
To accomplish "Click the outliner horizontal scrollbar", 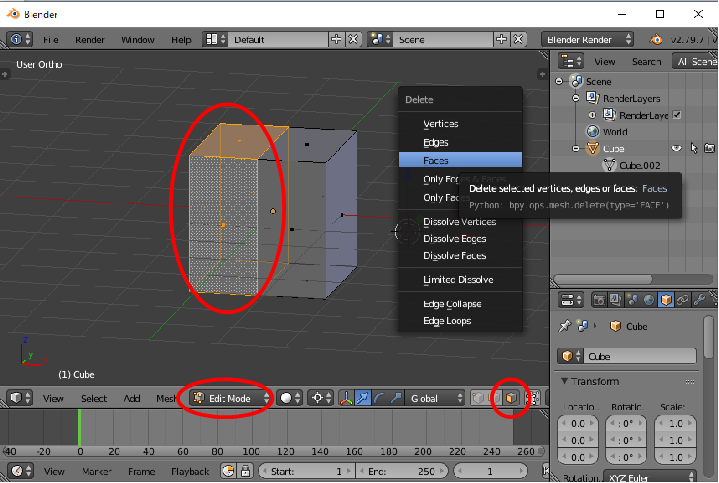I will click(603, 279).
